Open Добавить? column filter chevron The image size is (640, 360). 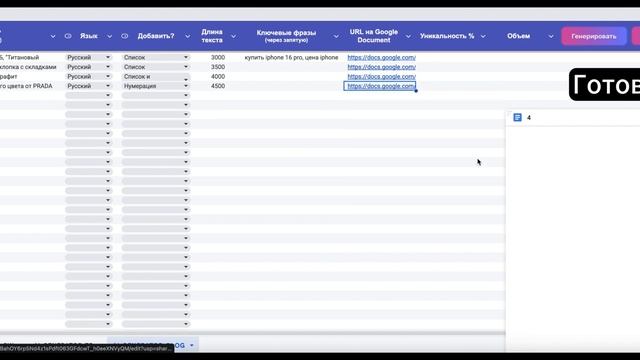pyautogui.click(x=187, y=36)
